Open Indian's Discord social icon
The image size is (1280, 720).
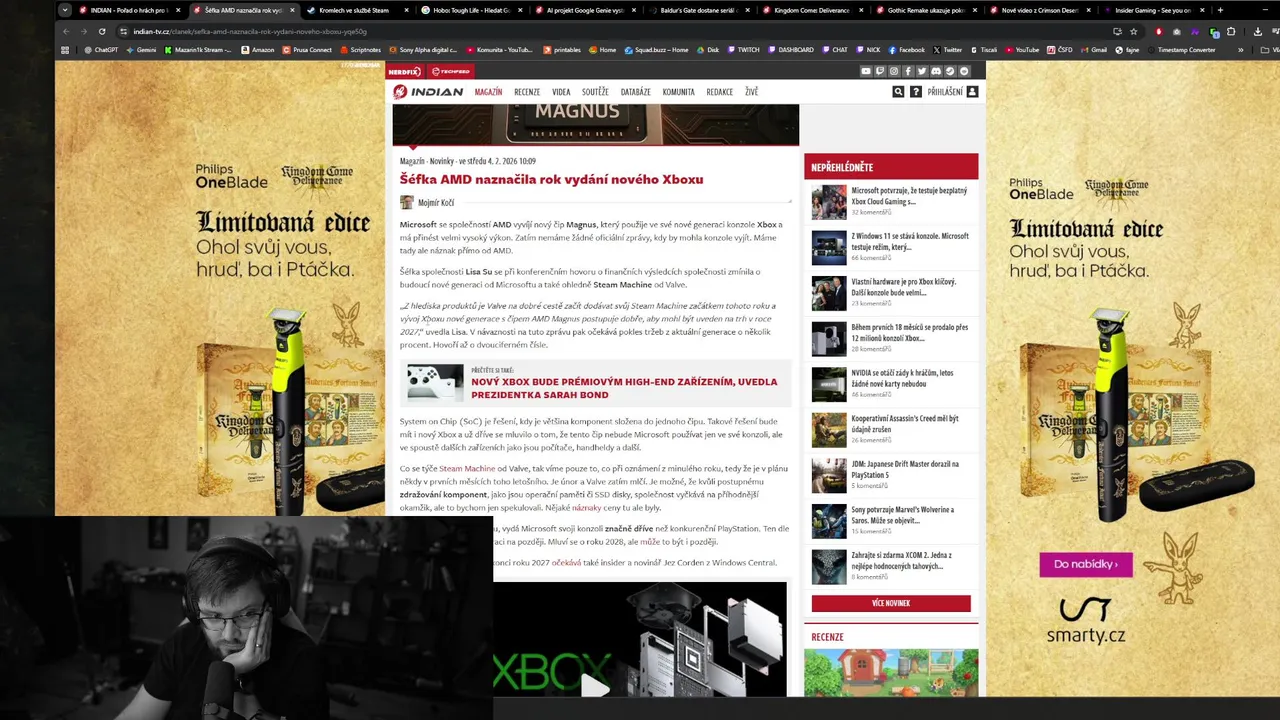coord(936,71)
